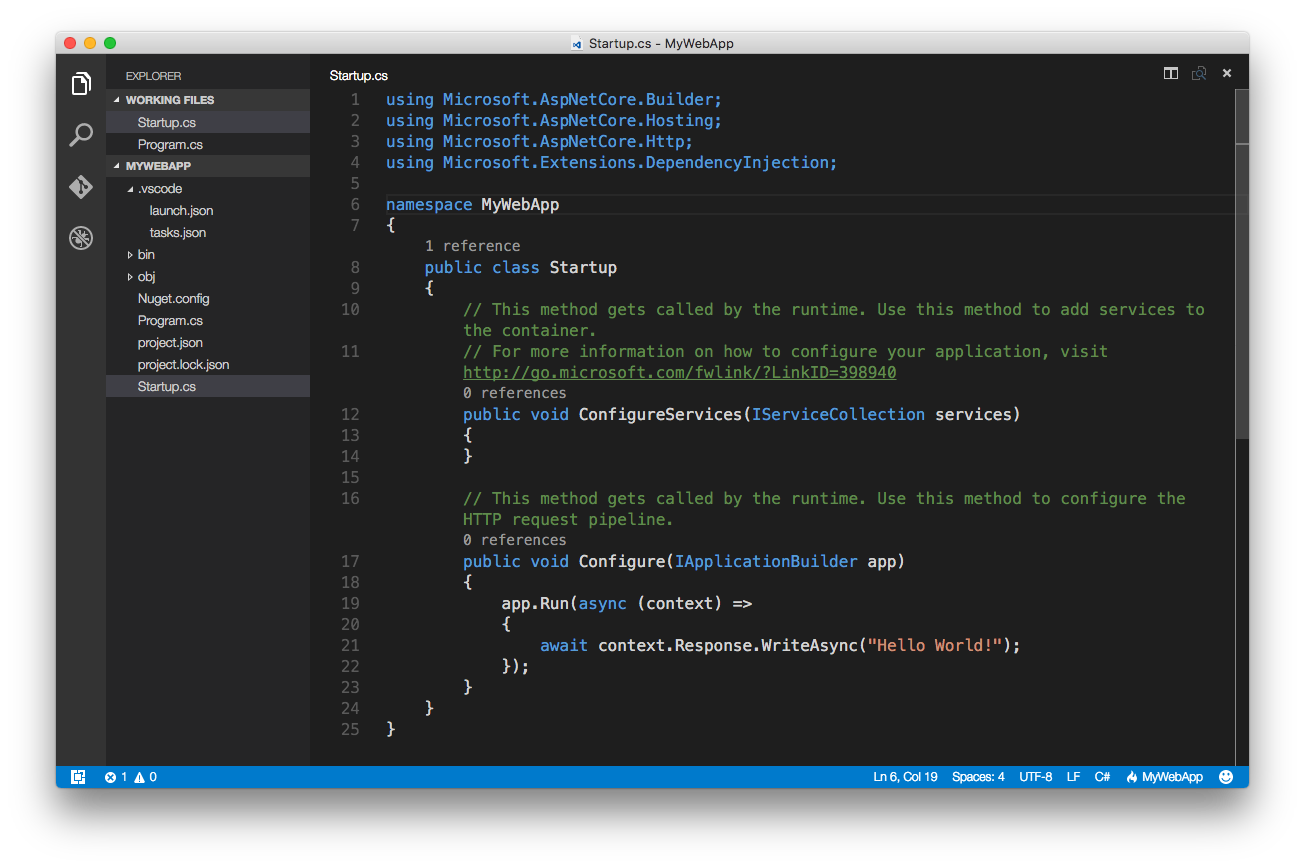The image size is (1305, 868).
Task: Click the split editor icon
Action: (1170, 73)
